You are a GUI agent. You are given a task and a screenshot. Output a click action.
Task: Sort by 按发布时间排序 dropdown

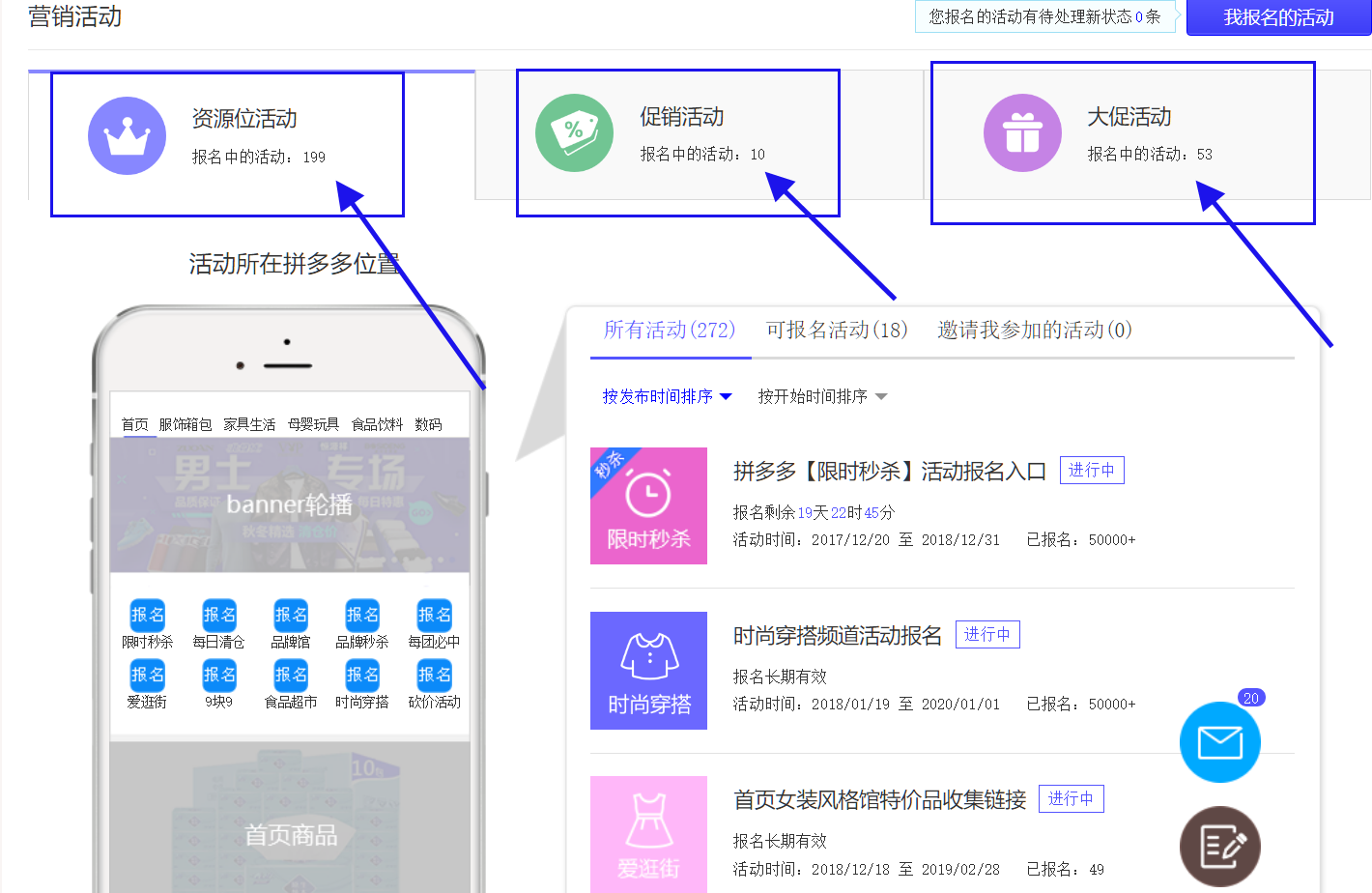(667, 396)
